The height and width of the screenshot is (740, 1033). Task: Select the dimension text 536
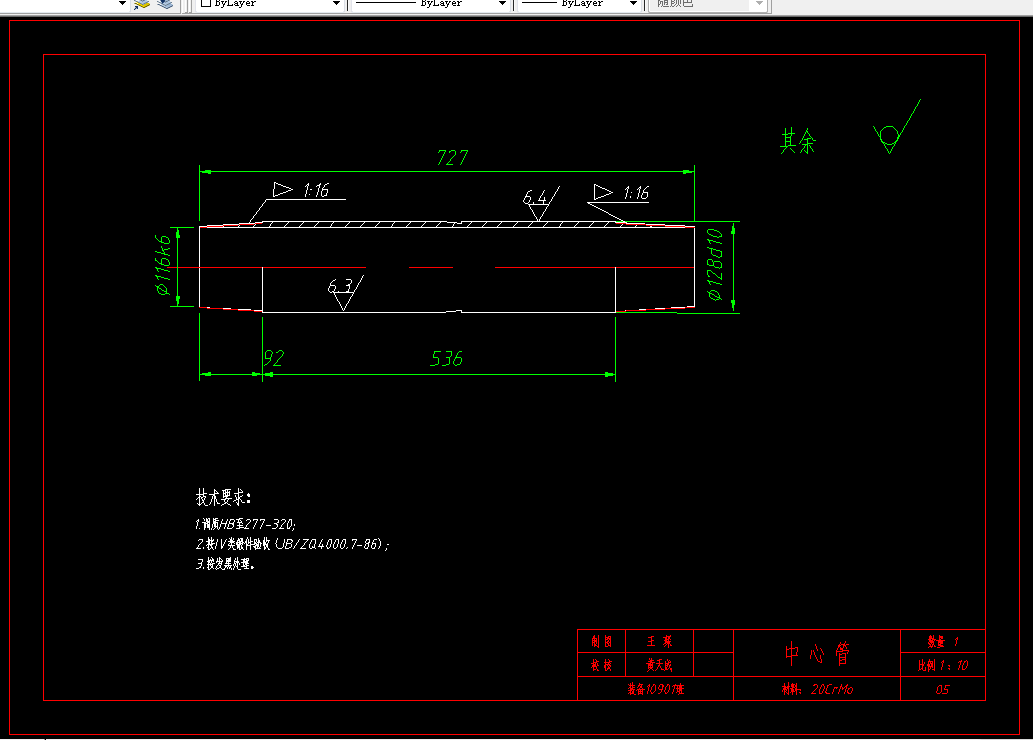[x=447, y=358]
